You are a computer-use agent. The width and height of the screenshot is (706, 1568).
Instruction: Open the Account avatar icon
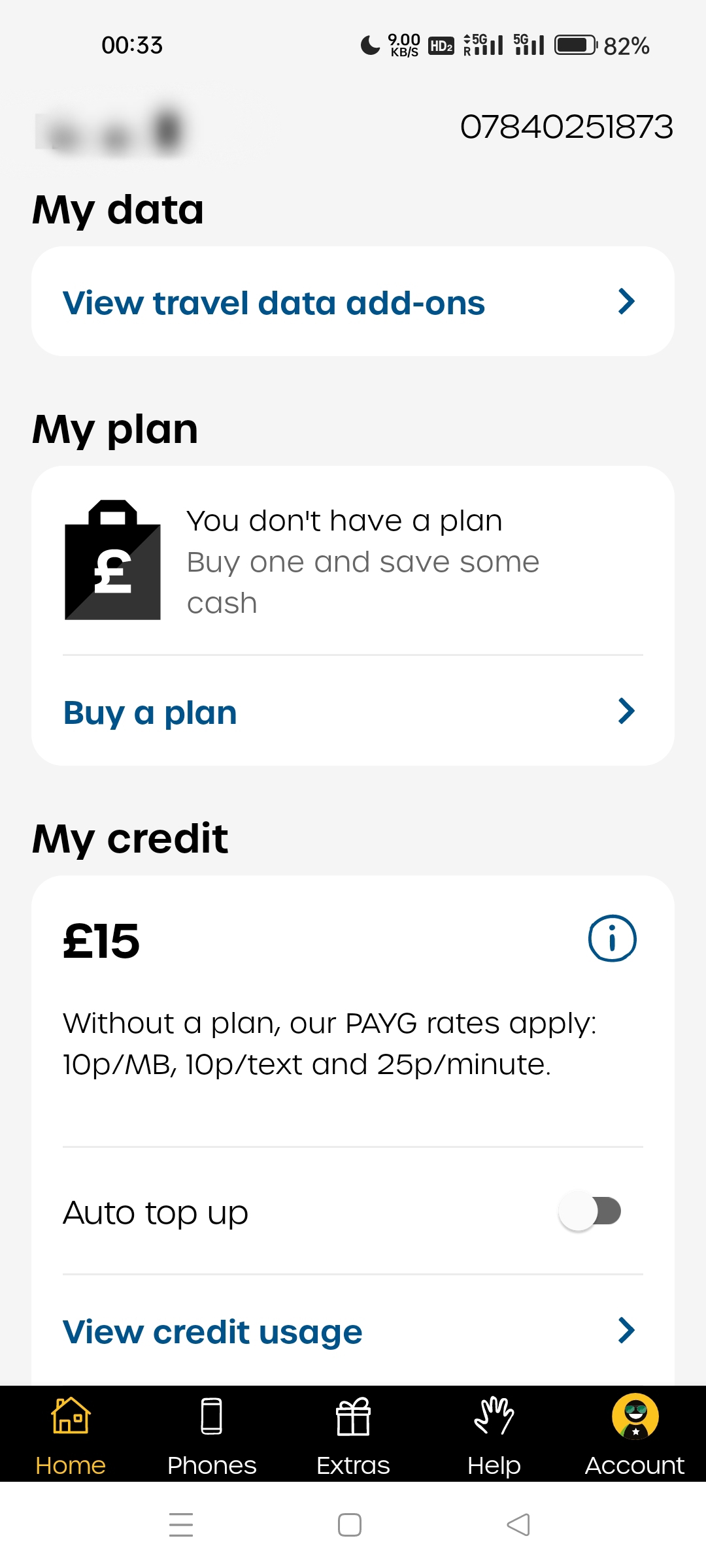(x=635, y=1416)
